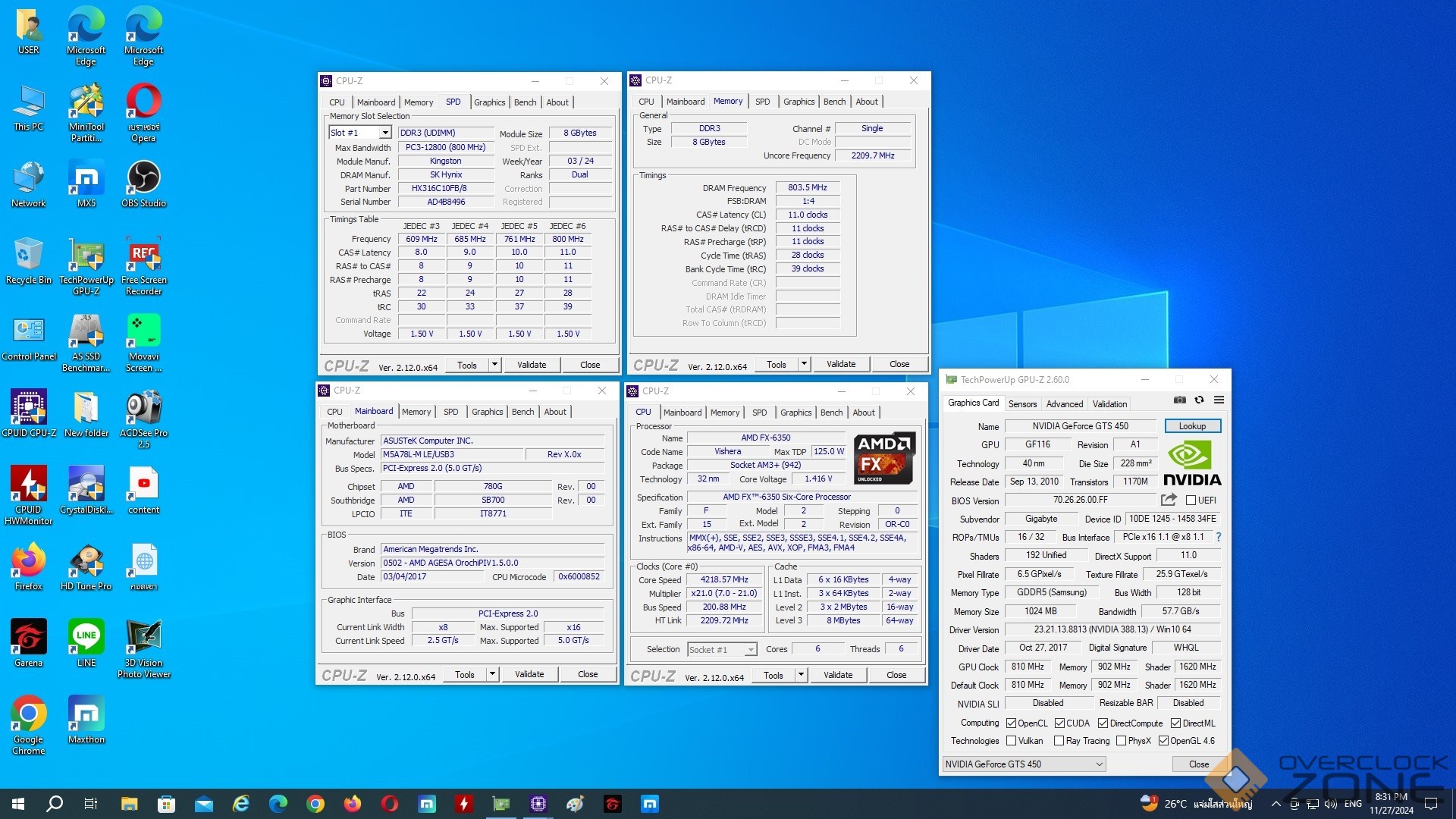Open the GPU-Z hamburger menu
The image size is (1456, 819).
coord(1219,400)
